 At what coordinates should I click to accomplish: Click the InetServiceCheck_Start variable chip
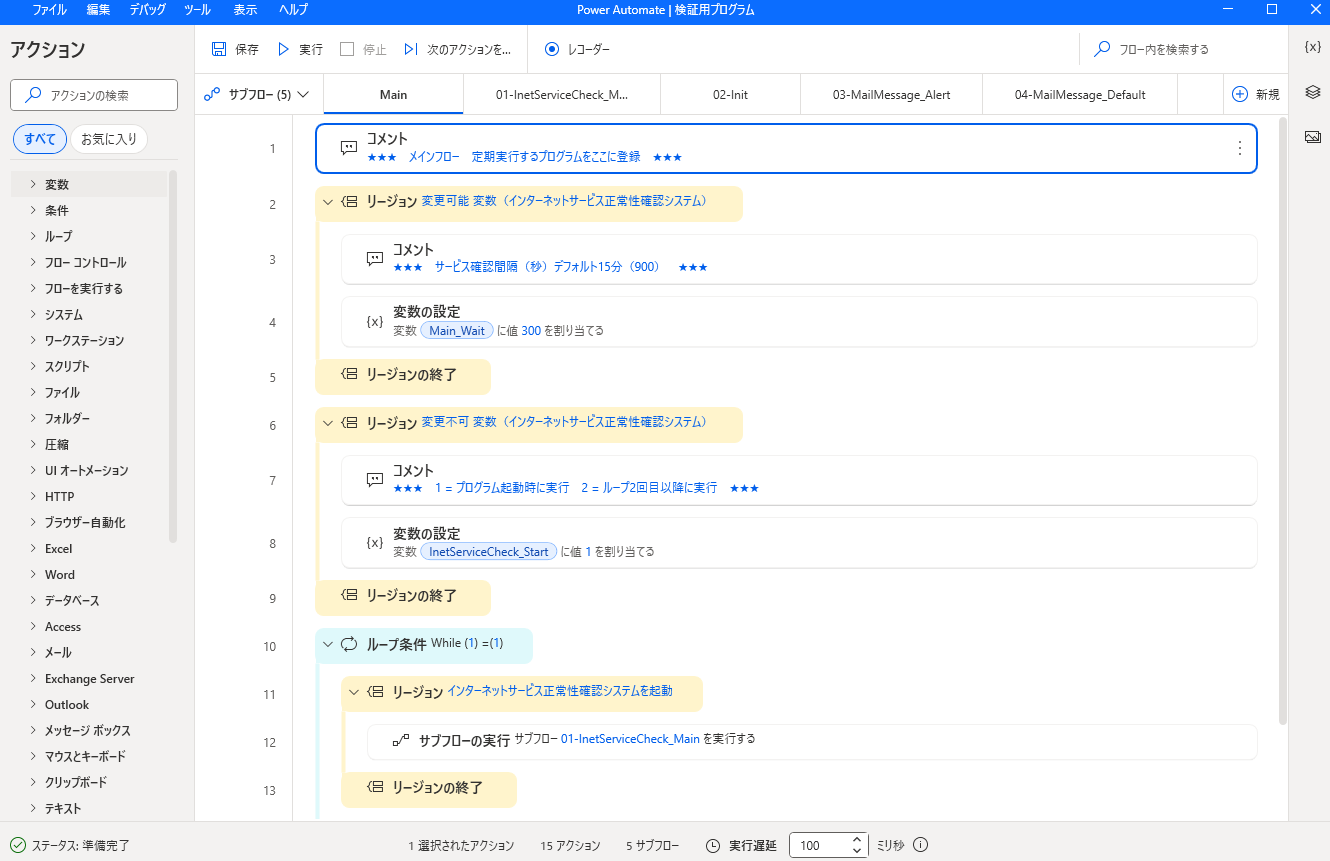(489, 551)
